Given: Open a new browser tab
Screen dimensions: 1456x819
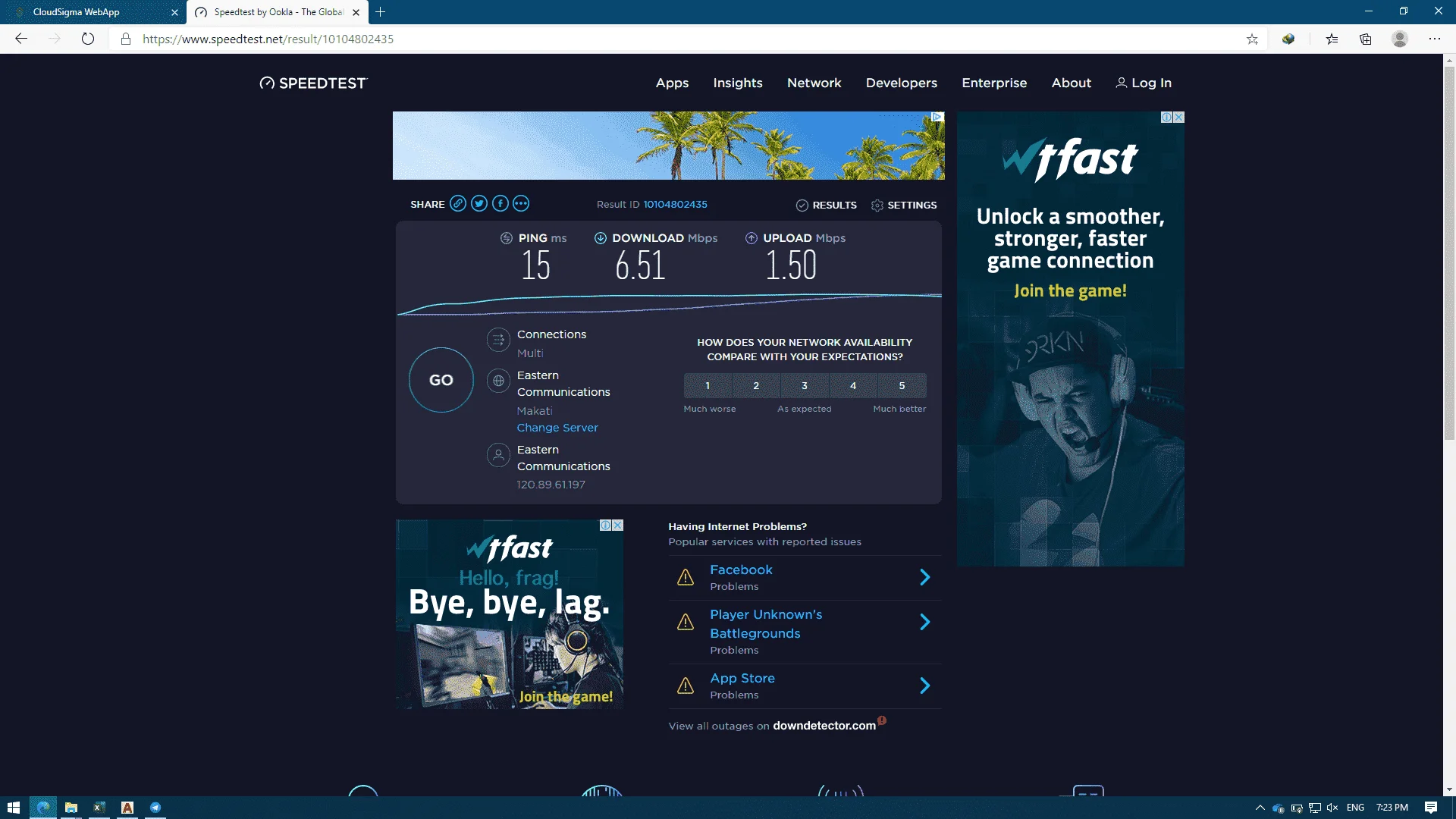Looking at the screenshot, I should [381, 12].
